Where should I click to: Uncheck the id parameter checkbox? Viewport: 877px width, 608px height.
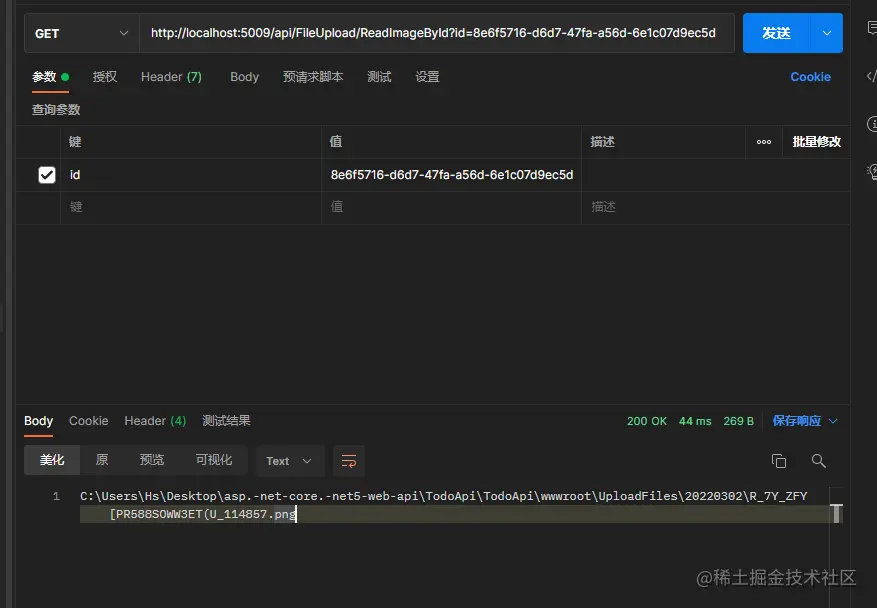click(x=46, y=174)
